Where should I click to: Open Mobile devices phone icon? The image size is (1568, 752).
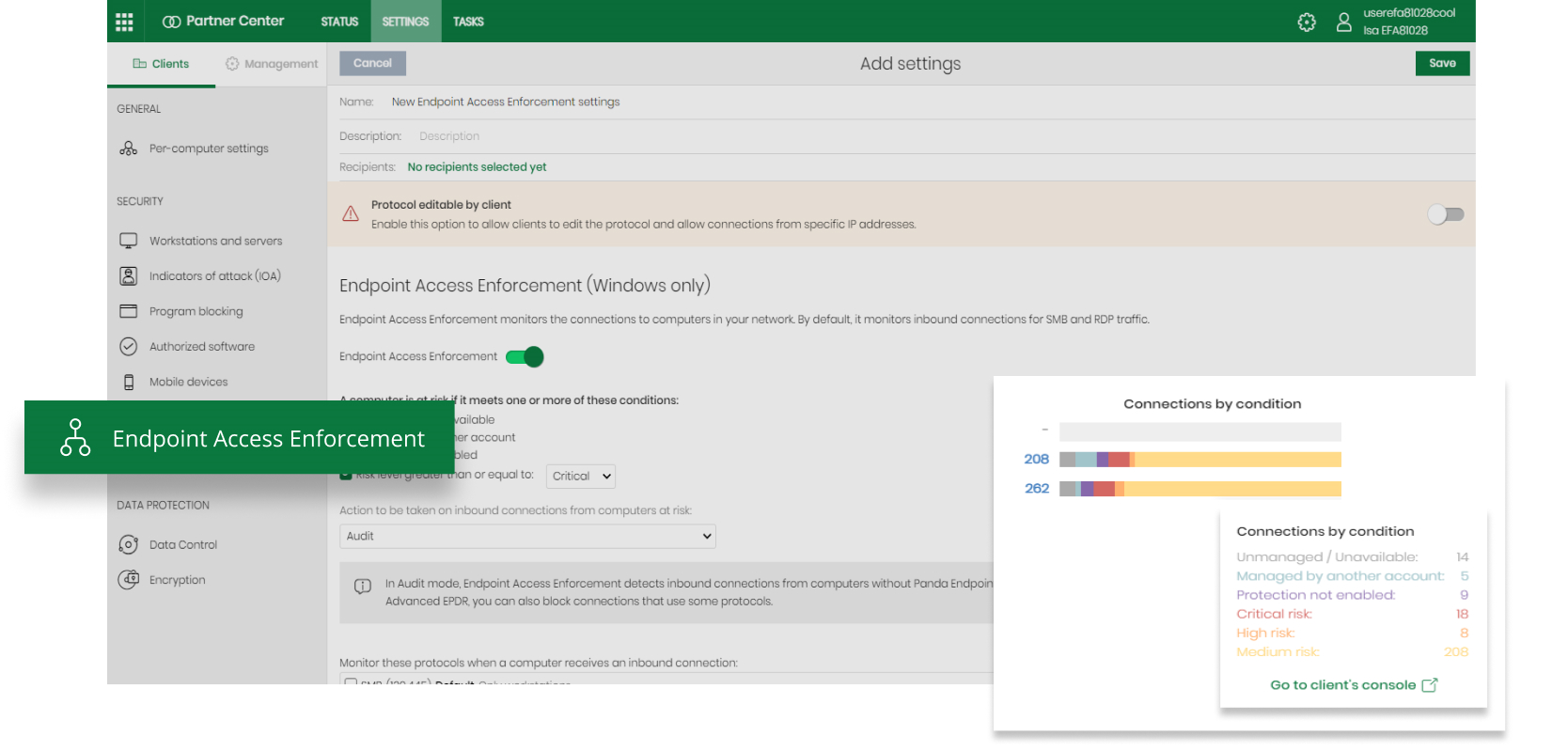(x=129, y=383)
